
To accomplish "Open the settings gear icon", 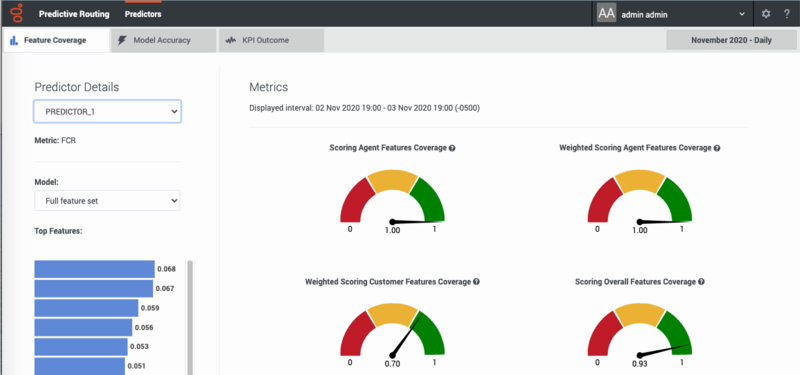I will click(766, 14).
